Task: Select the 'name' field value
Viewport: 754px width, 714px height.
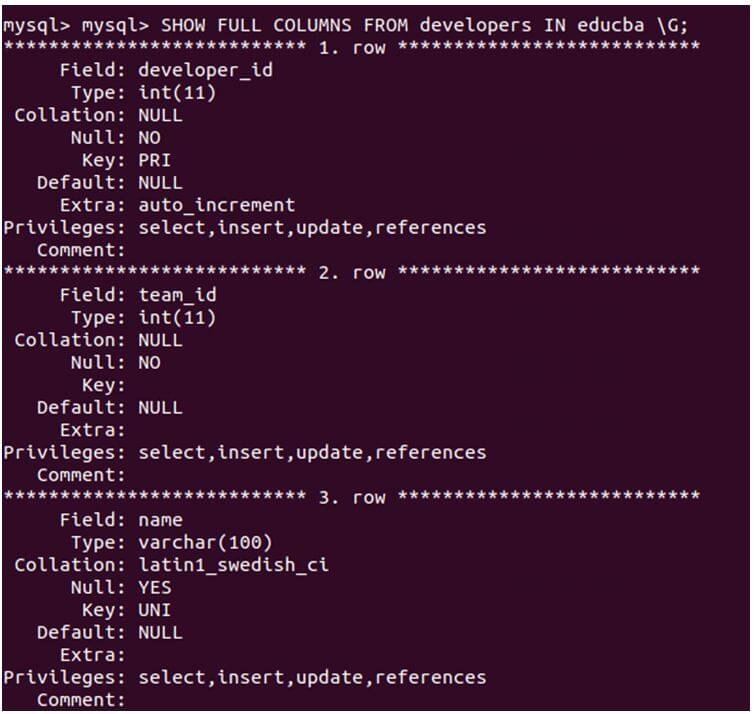Action: tap(160, 520)
